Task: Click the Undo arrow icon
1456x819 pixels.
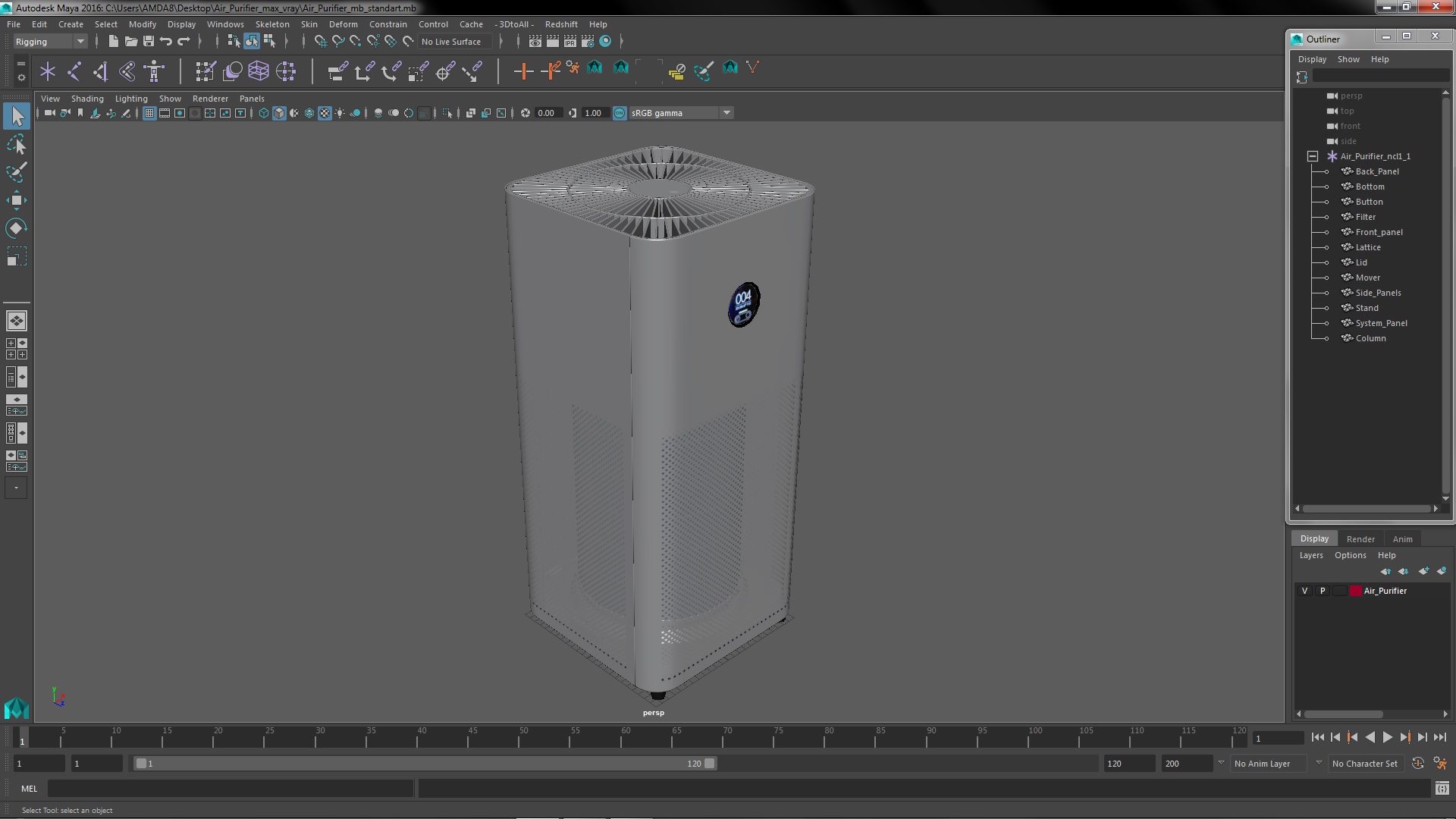Action: point(165,41)
